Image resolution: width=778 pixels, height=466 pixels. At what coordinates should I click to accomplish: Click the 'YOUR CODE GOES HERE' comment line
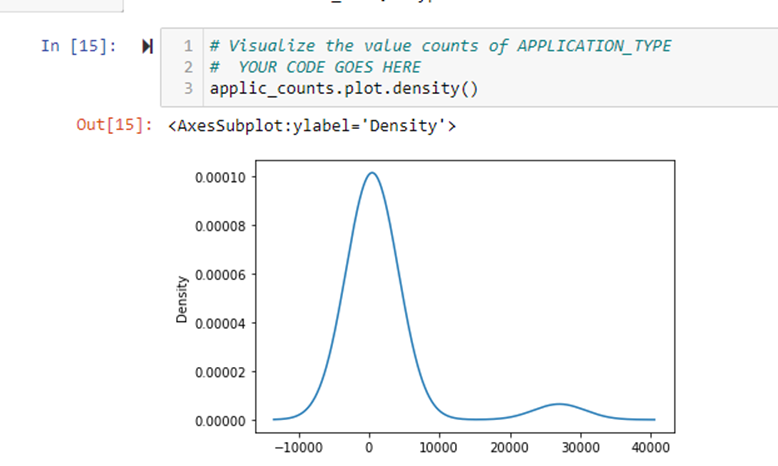pos(315,67)
